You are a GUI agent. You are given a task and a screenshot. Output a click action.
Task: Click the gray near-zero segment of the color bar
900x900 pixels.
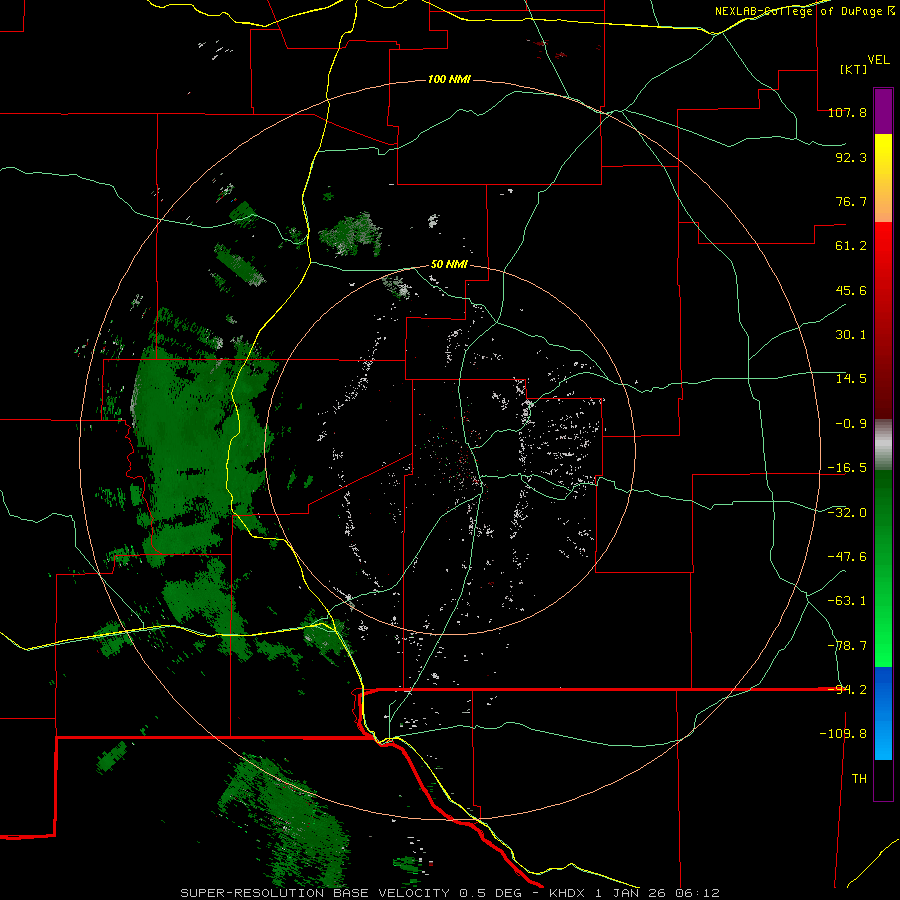click(x=883, y=445)
